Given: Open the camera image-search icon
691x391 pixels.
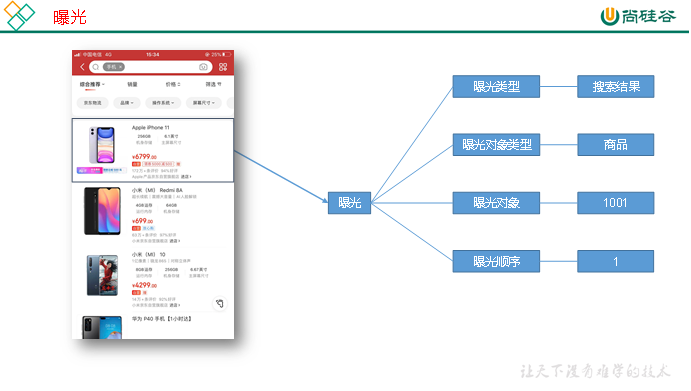Looking at the screenshot, I should (203, 67).
